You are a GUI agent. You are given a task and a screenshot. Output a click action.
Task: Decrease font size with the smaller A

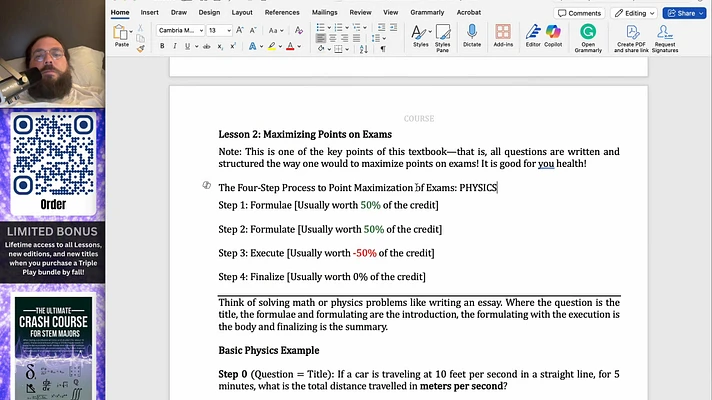pos(253,30)
